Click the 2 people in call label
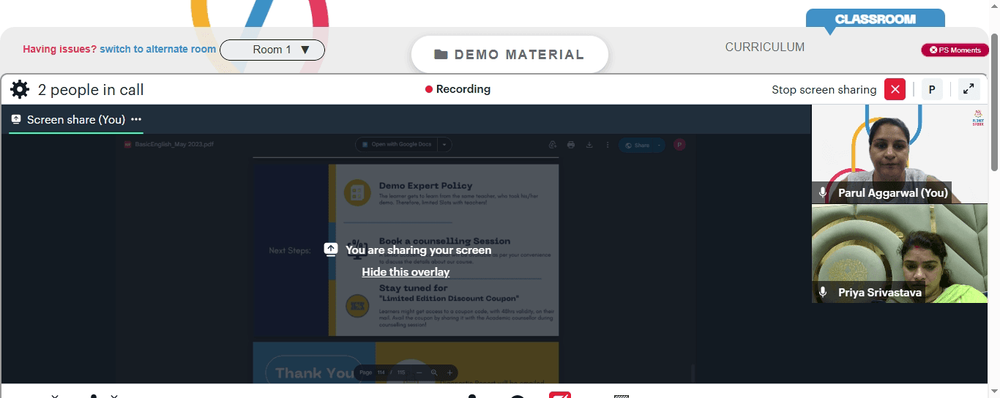1000x398 pixels. (91, 90)
